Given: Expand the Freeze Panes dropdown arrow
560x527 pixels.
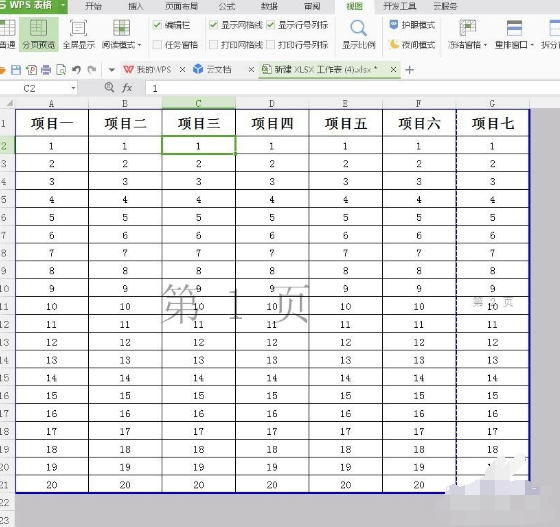Looking at the screenshot, I should pyautogui.click(x=485, y=45).
